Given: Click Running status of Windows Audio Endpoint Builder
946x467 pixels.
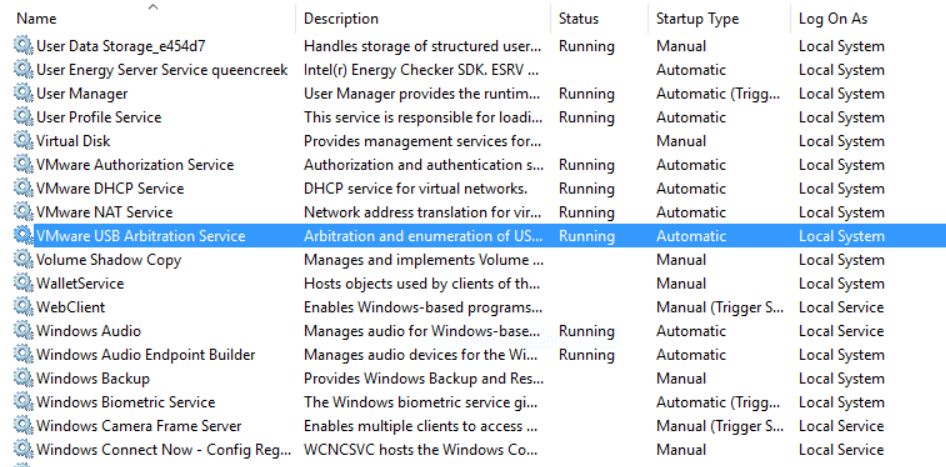Looking at the screenshot, I should click(x=586, y=354).
